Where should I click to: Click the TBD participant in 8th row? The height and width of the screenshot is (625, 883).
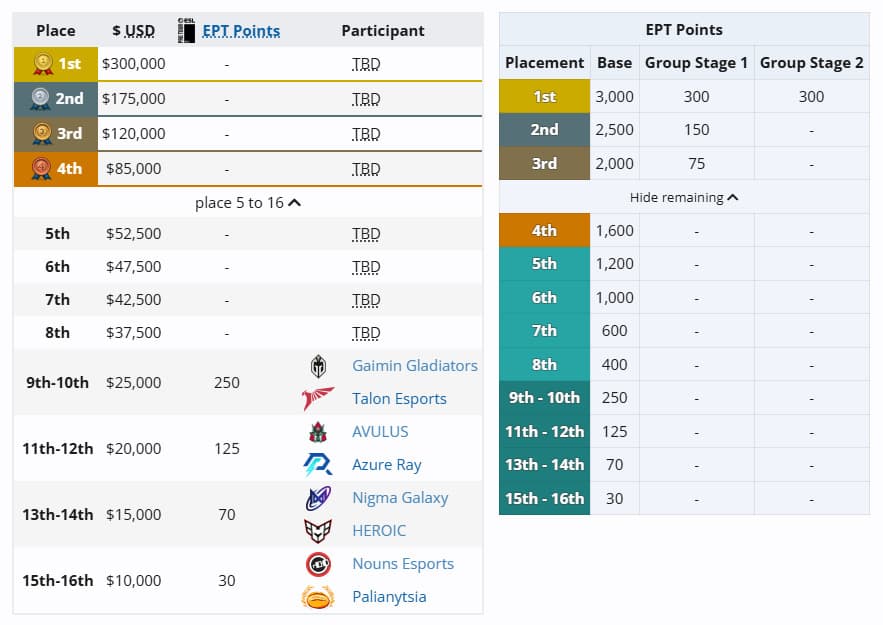(x=366, y=333)
